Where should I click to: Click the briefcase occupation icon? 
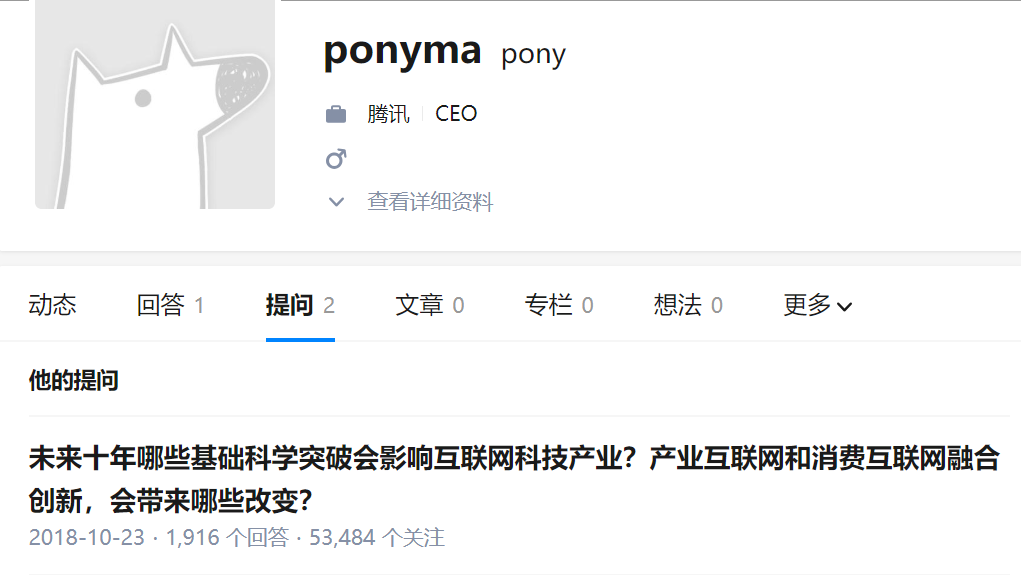click(x=337, y=112)
